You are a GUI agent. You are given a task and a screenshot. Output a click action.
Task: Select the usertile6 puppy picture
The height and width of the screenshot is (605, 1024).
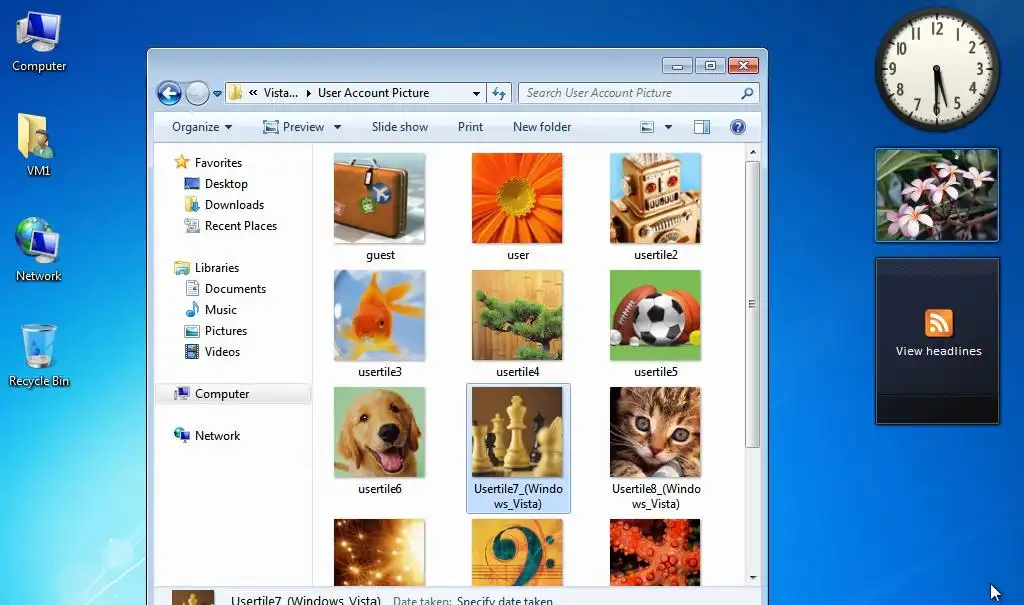[x=379, y=433]
